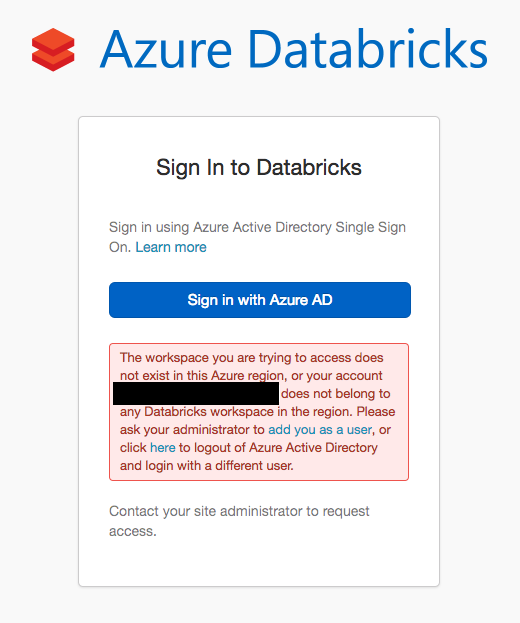This screenshot has width=520, height=623.
Task: Follow the 'add you as a user' link
Action: [320, 430]
